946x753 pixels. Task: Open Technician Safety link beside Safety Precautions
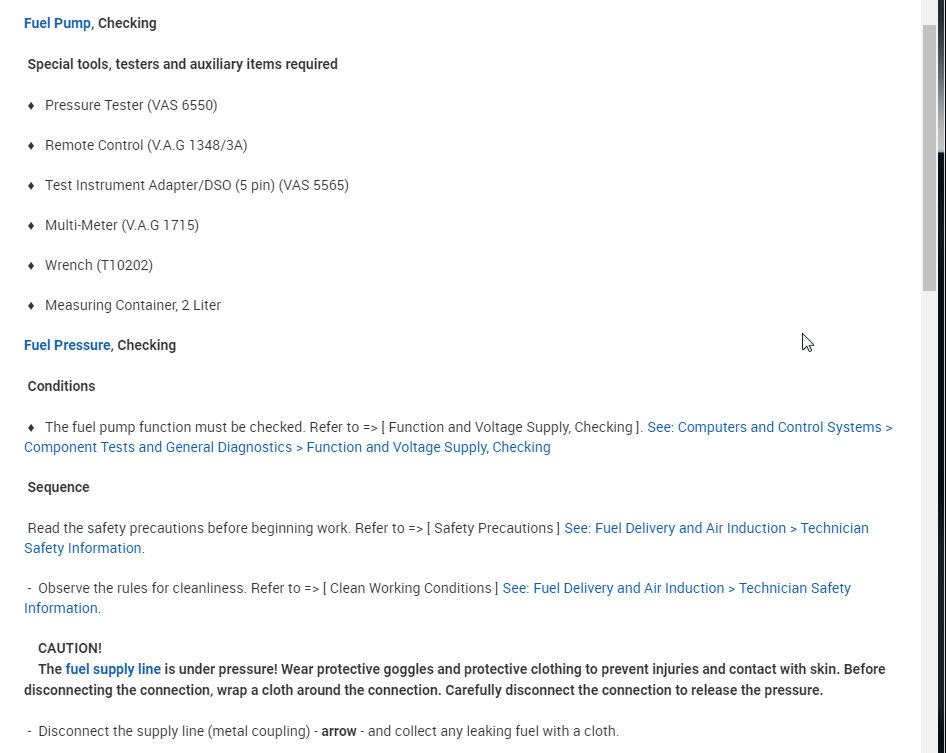coord(716,528)
